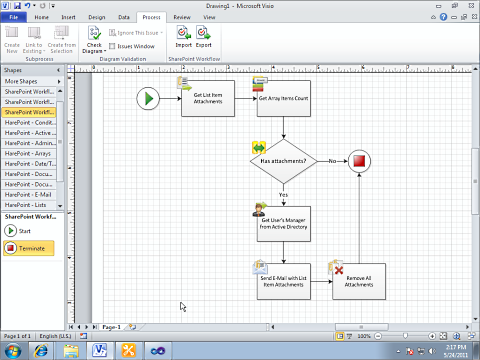The height and width of the screenshot is (360, 480).
Task: Open the HarePoint - Date/T... stencil
Action: point(29,164)
